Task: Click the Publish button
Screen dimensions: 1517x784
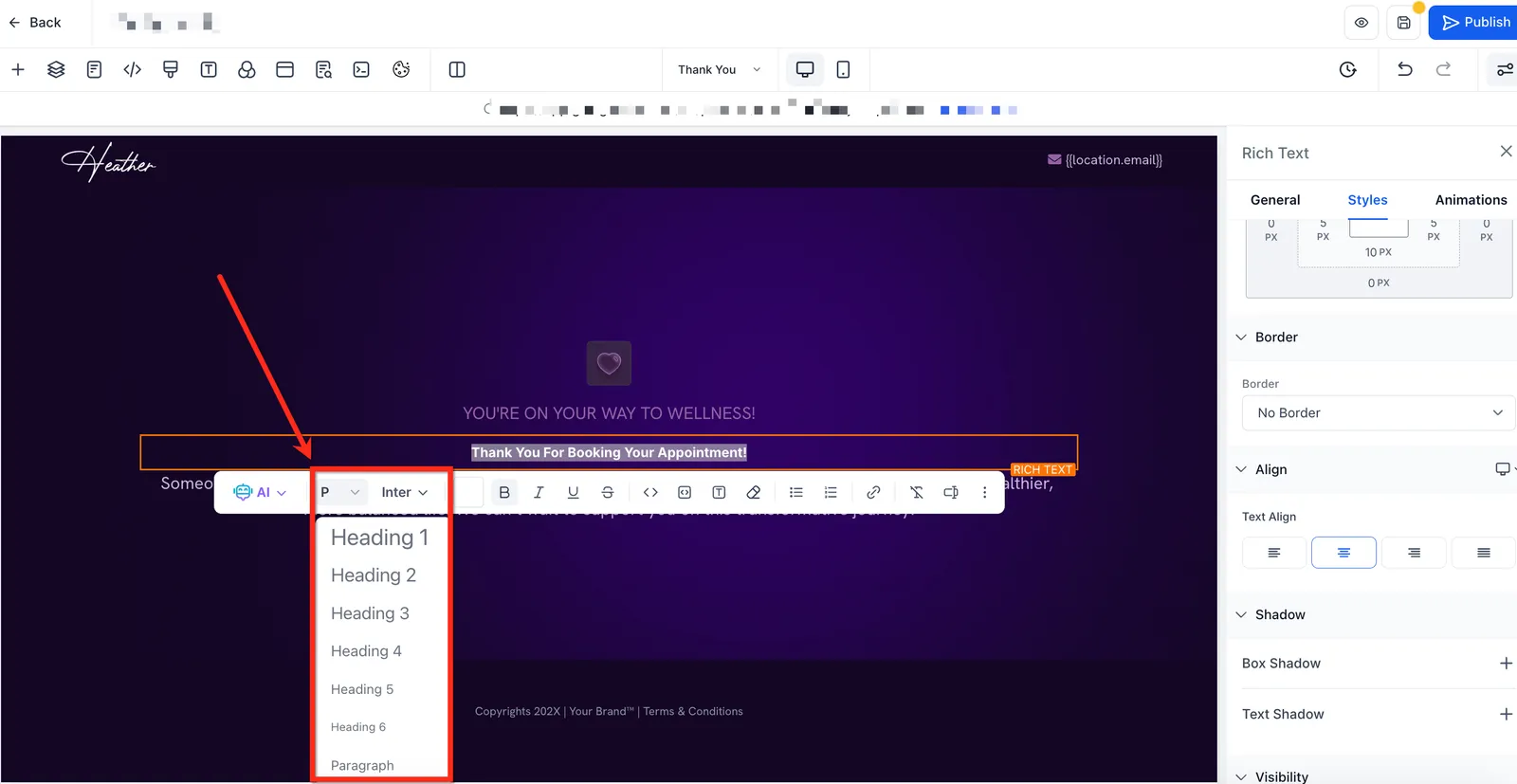Action: click(x=1475, y=22)
